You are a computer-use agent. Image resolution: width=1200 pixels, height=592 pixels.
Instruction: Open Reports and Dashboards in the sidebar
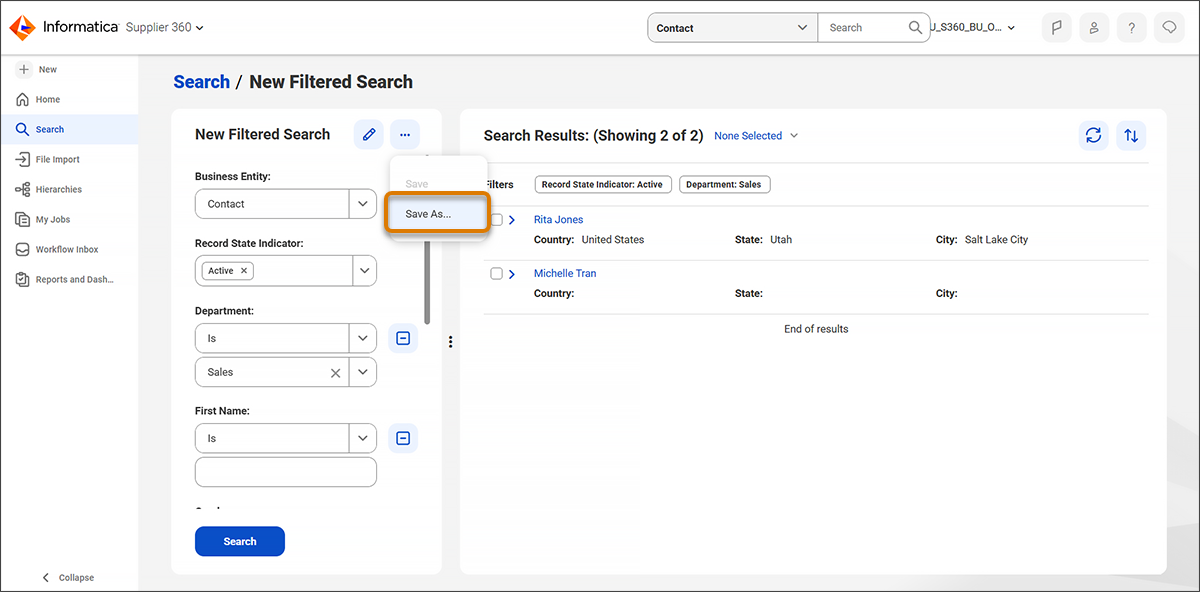pyautogui.click(x=69, y=279)
